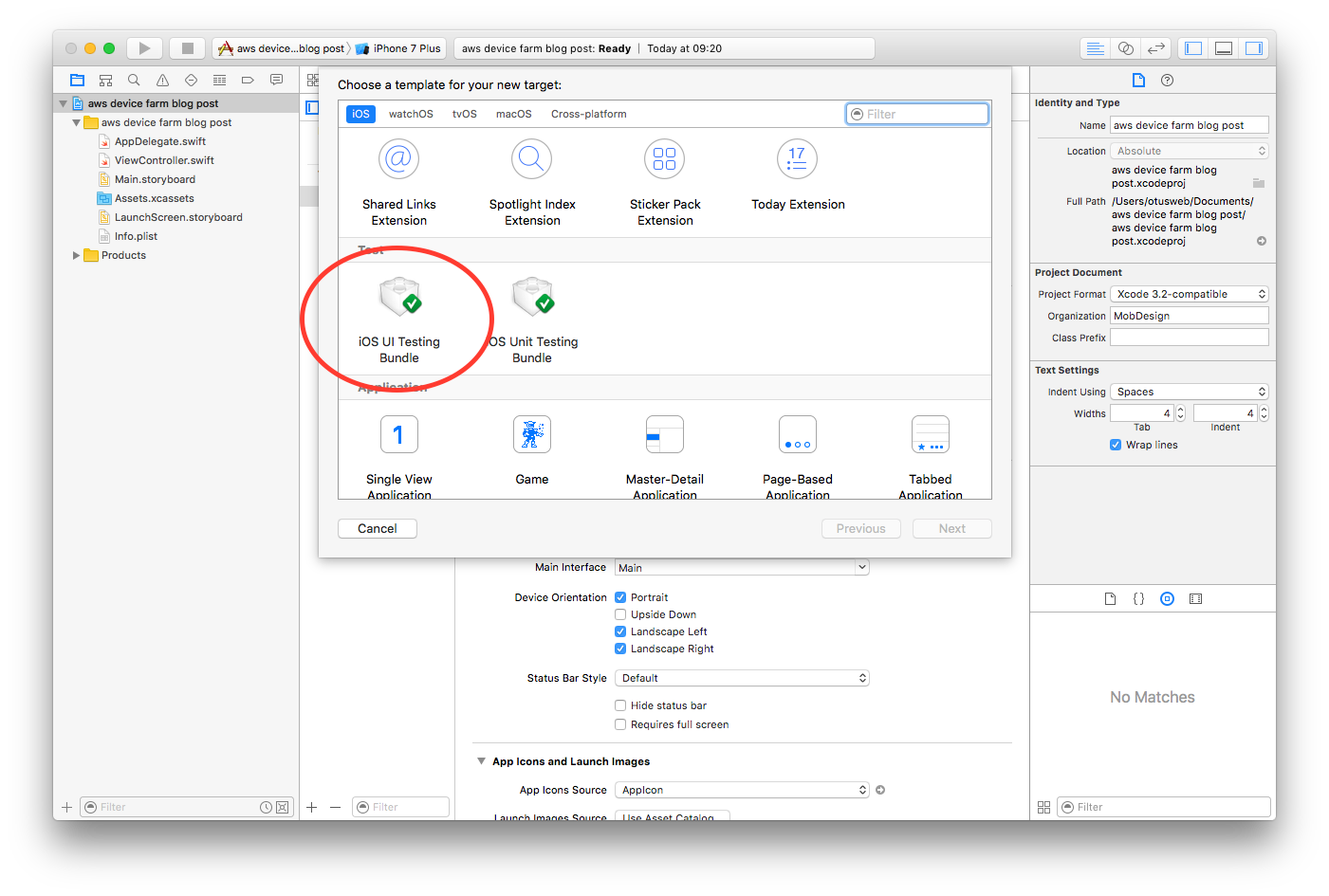
Task: Stop the running scheme
Action: 188,48
